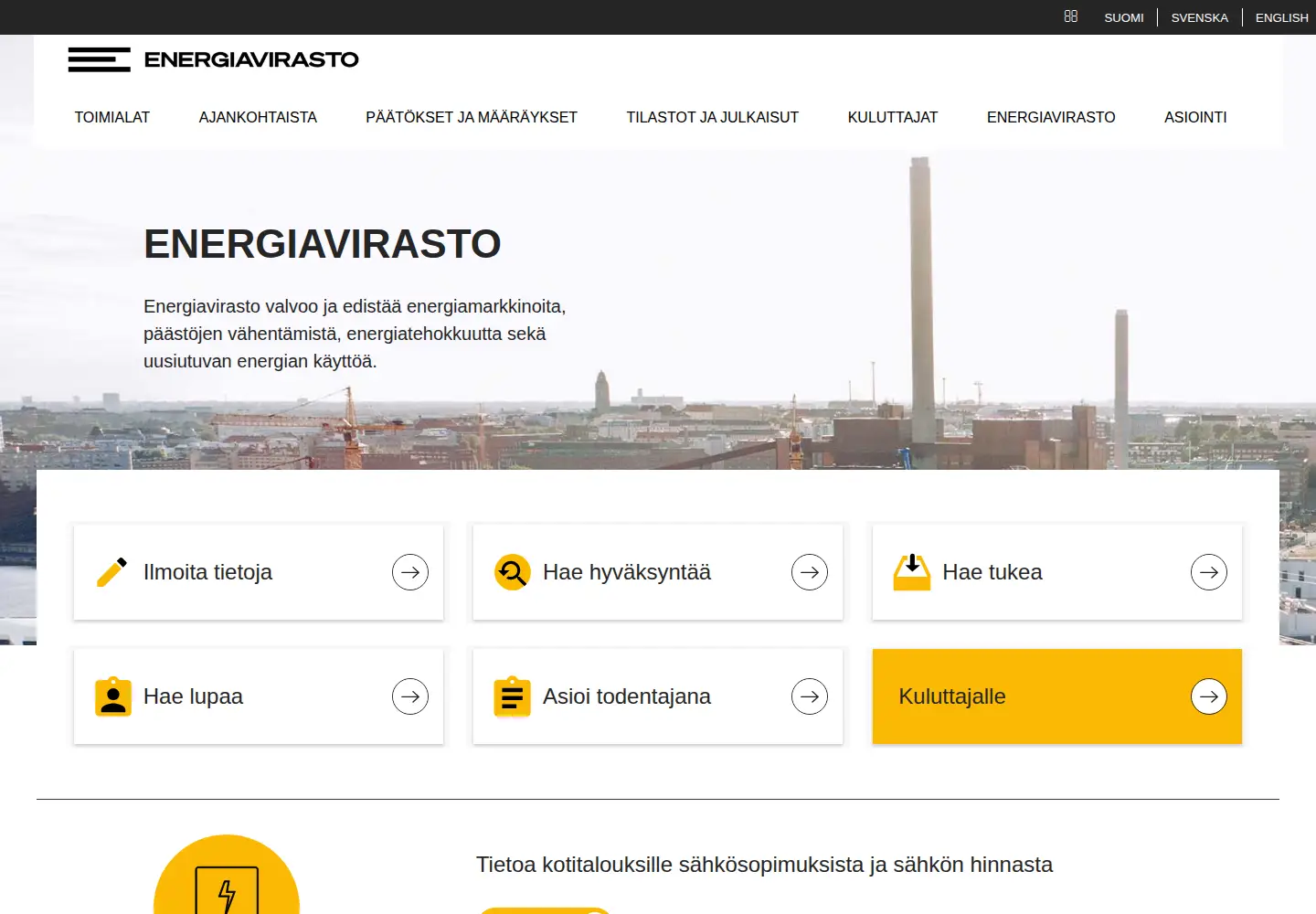Image resolution: width=1316 pixels, height=914 pixels.
Task: Click the arrow circle on Ilmoita tietoja
Action: (410, 572)
